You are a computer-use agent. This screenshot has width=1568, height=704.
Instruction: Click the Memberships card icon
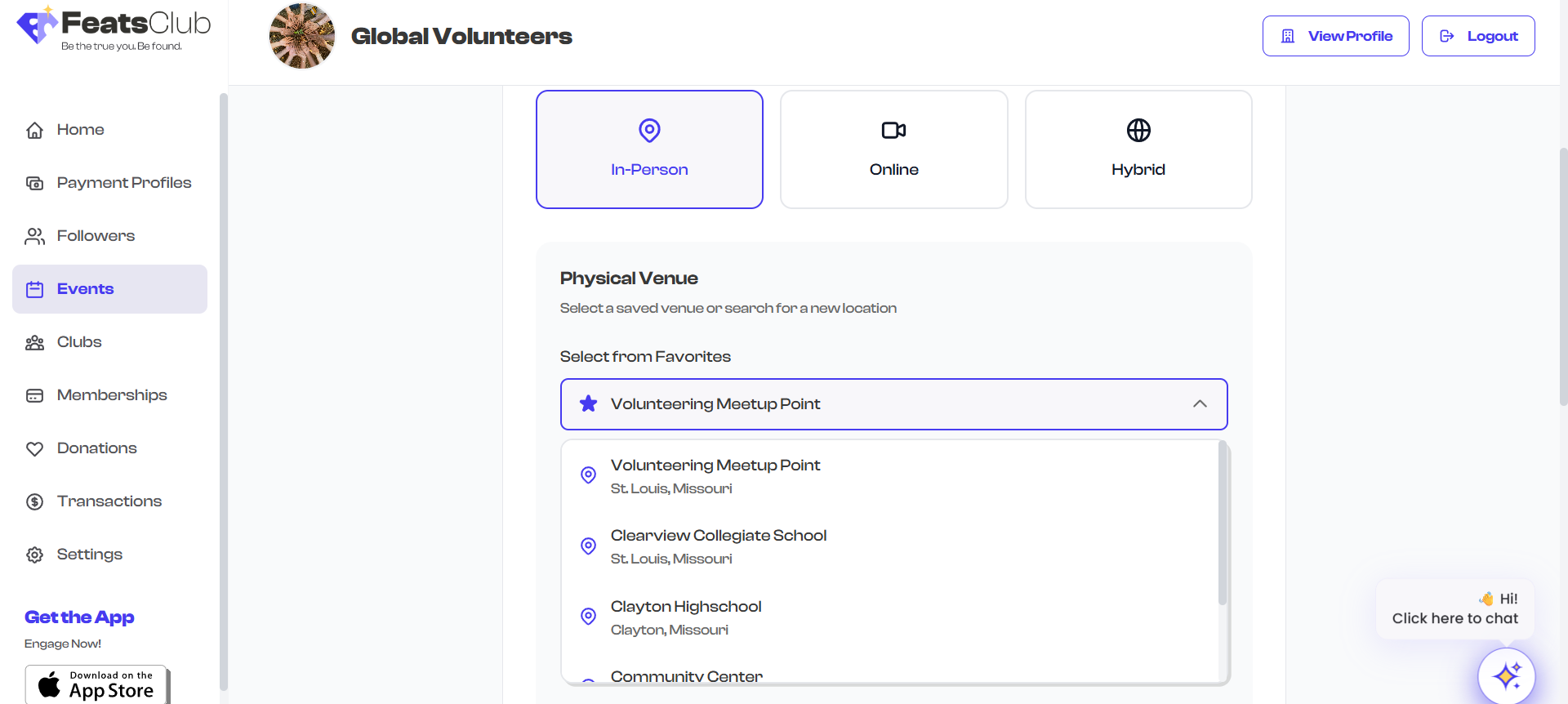coord(34,395)
